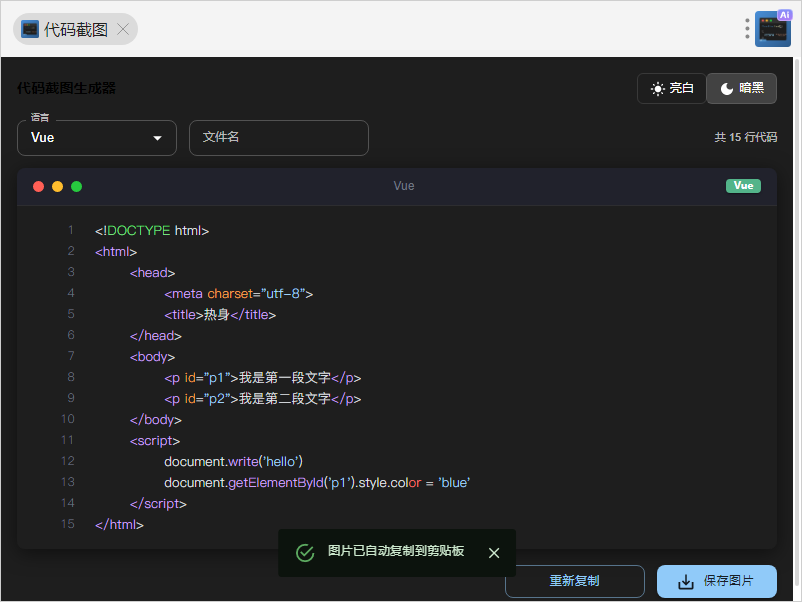Dismiss the clipboard copied notification

point(494,553)
